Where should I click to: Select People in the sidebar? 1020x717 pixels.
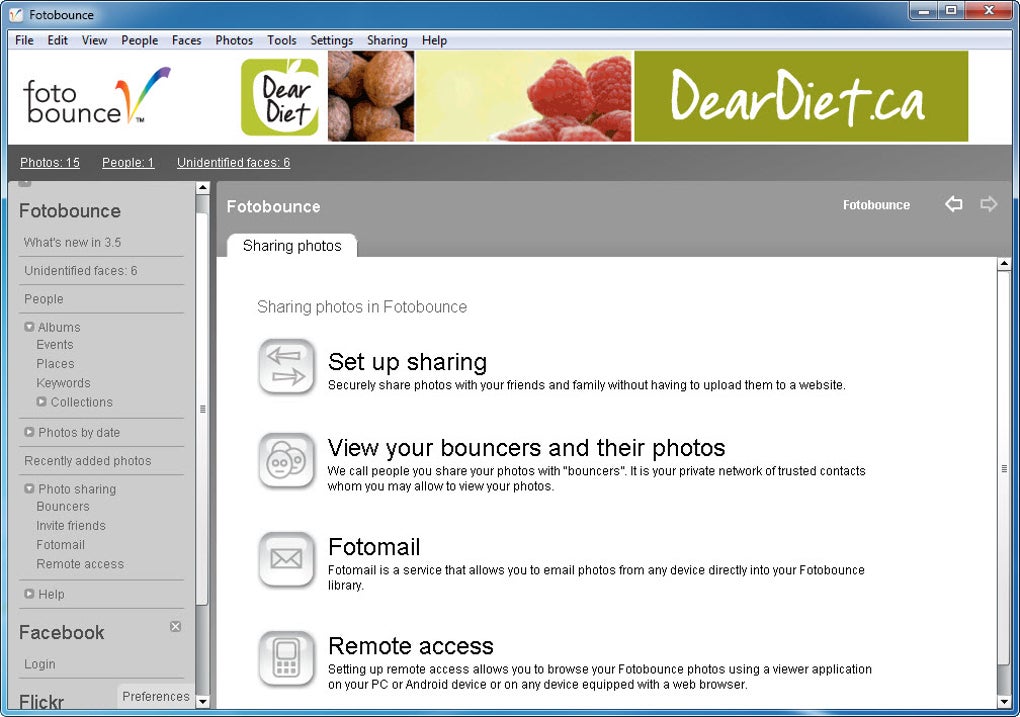click(44, 299)
